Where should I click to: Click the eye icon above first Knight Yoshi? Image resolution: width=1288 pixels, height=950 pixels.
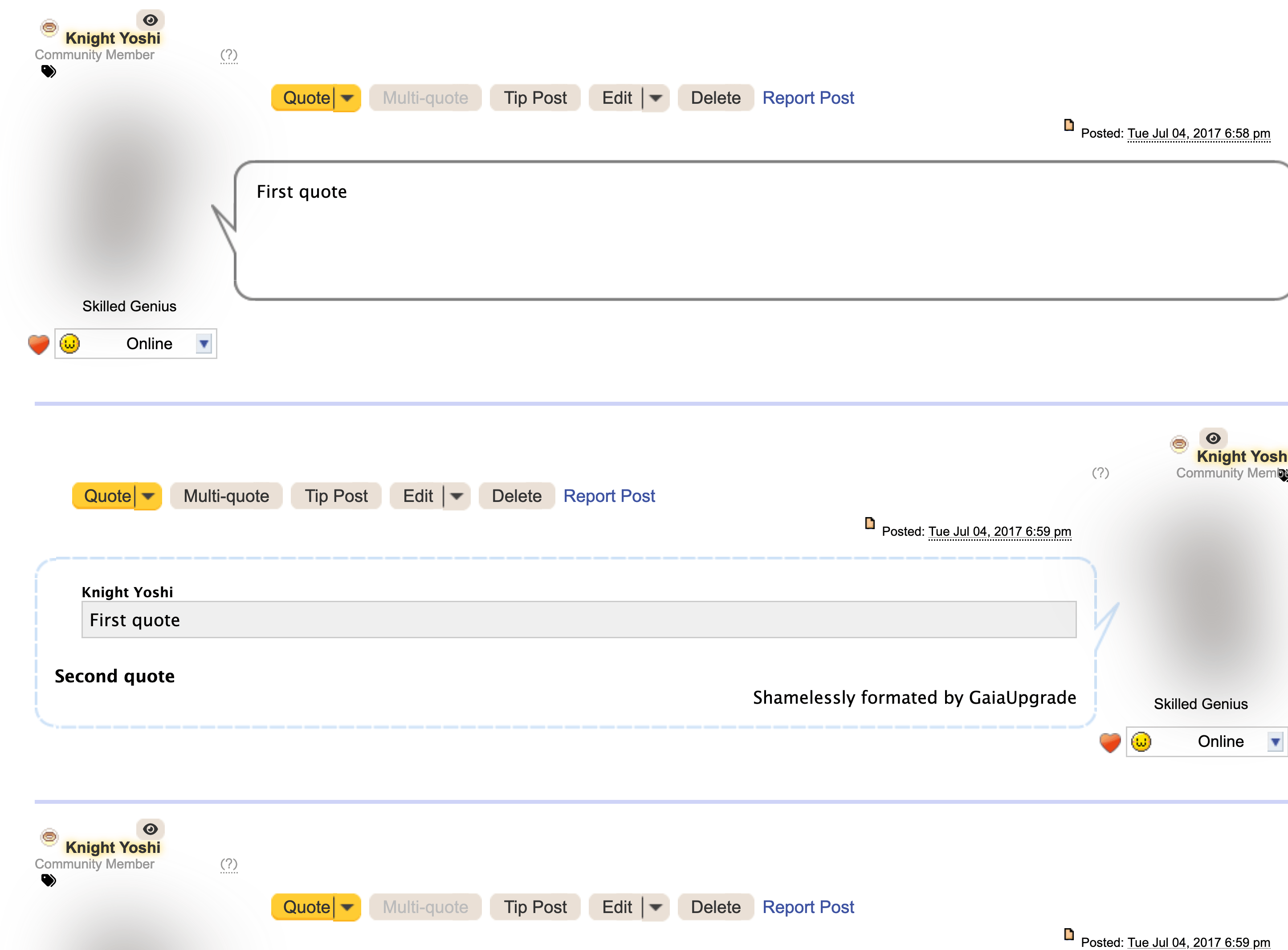[150, 20]
